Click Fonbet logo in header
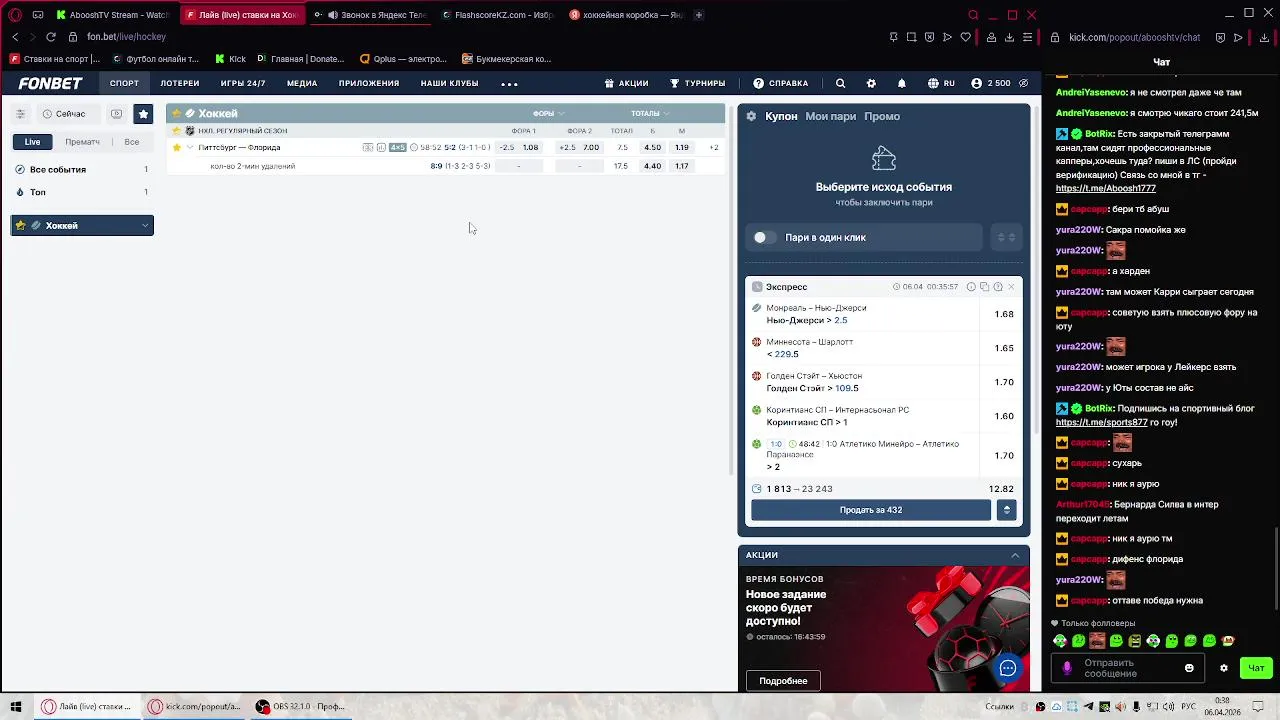Viewport: 1280px width, 720px height. (x=50, y=83)
